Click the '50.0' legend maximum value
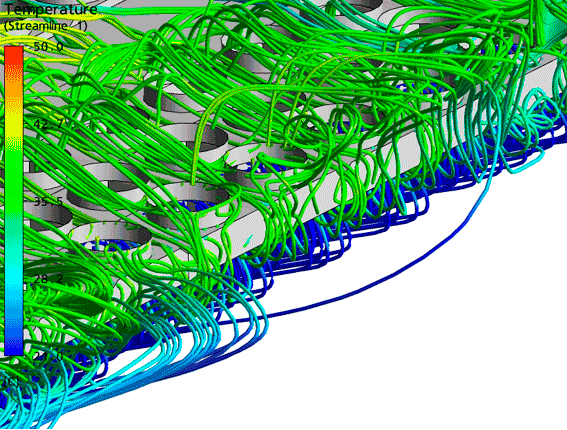This screenshot has width=567, height=430. coord(48,47)
